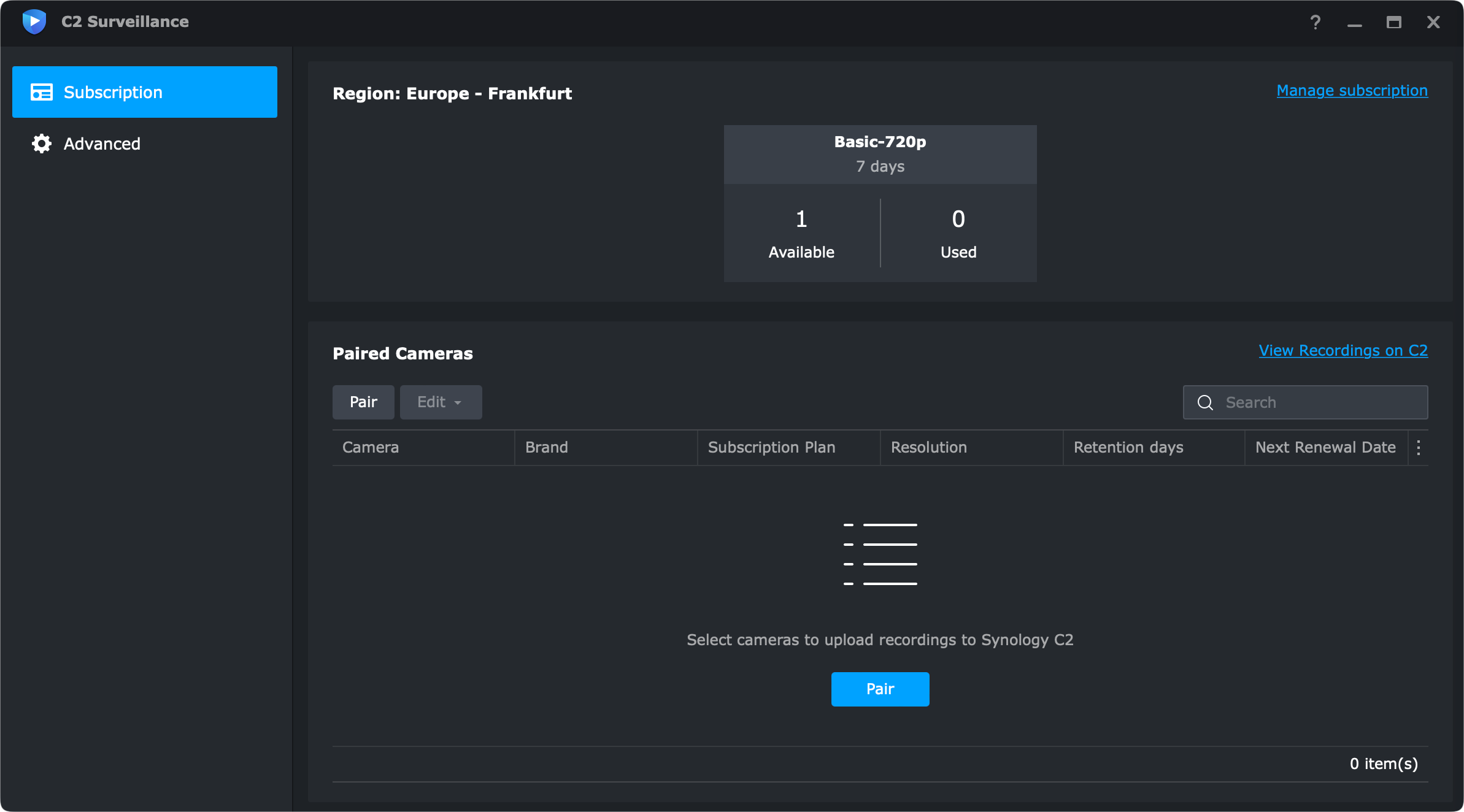Click 'Region: Europe - Frankfurt' heading
1464x812 pixels.
452,94
